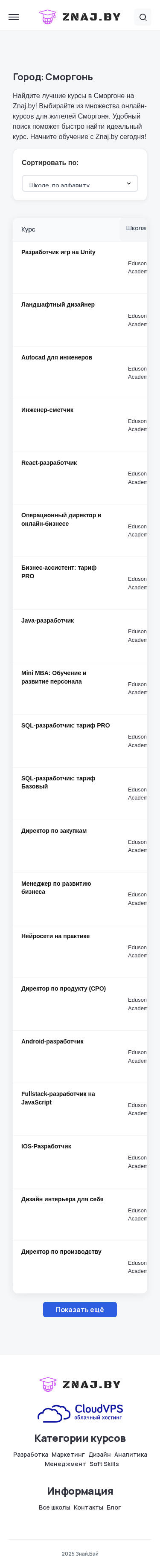The image size is (160, 1568).
Task: Click the dropdown chevron arrow
Action: pos(128,183)
